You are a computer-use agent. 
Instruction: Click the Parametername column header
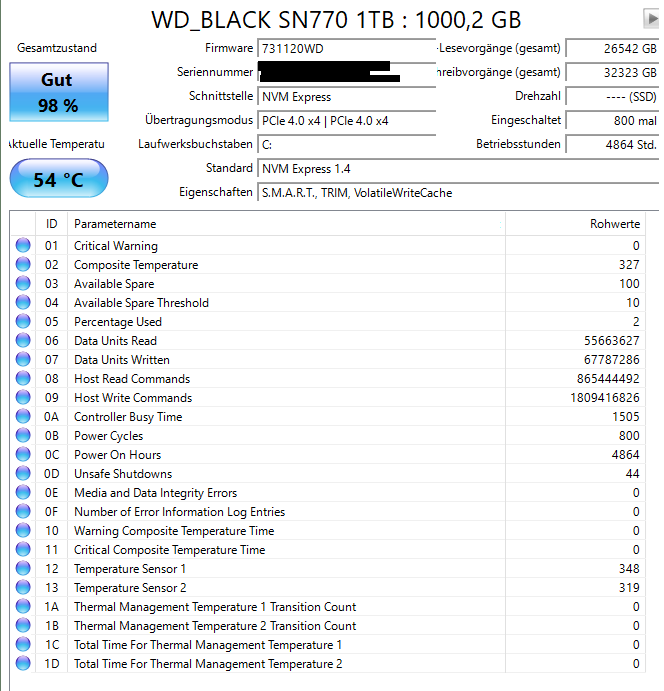(286, 224)
